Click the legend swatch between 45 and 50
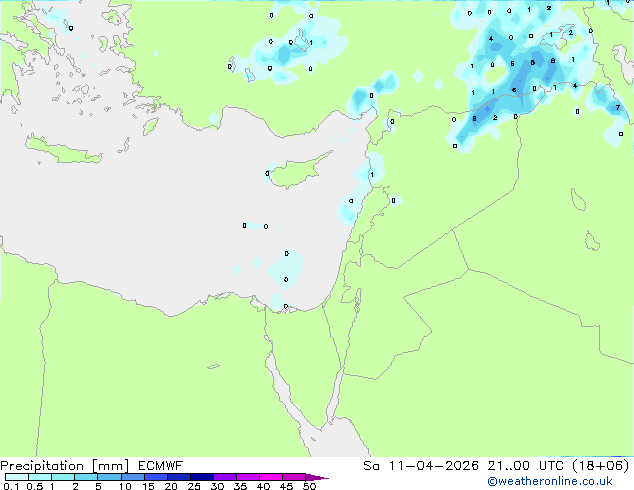 (294, 477)
